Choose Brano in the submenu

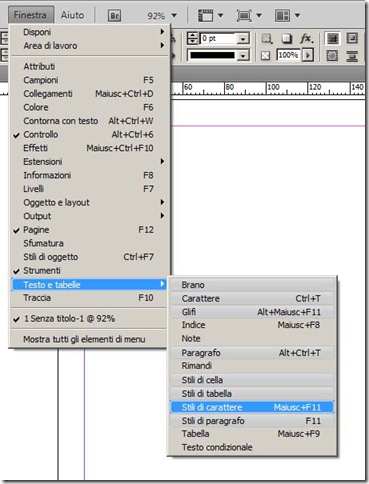point(252,285)
